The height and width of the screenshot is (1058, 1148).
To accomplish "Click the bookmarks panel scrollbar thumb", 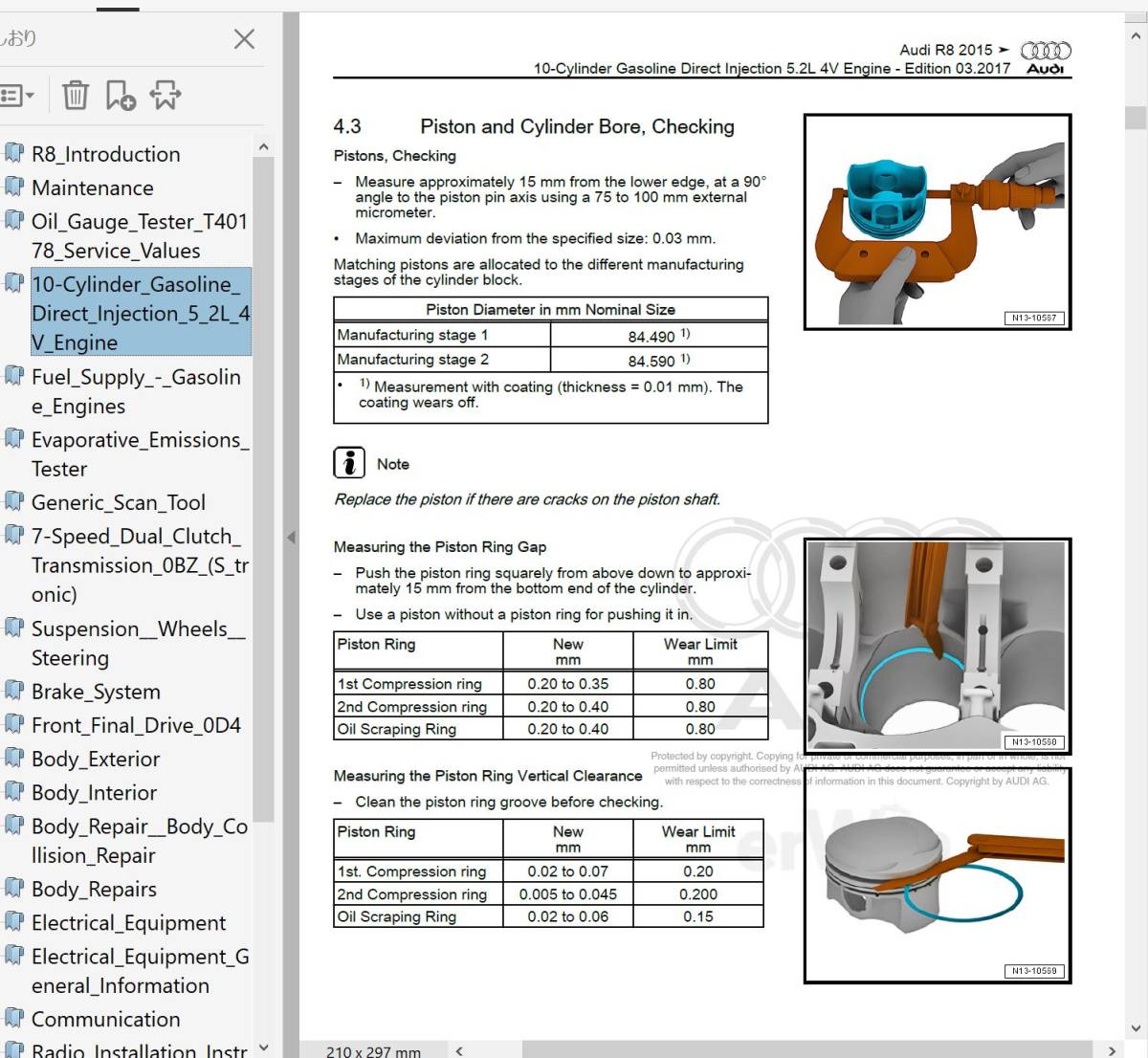I will point(264,488).
